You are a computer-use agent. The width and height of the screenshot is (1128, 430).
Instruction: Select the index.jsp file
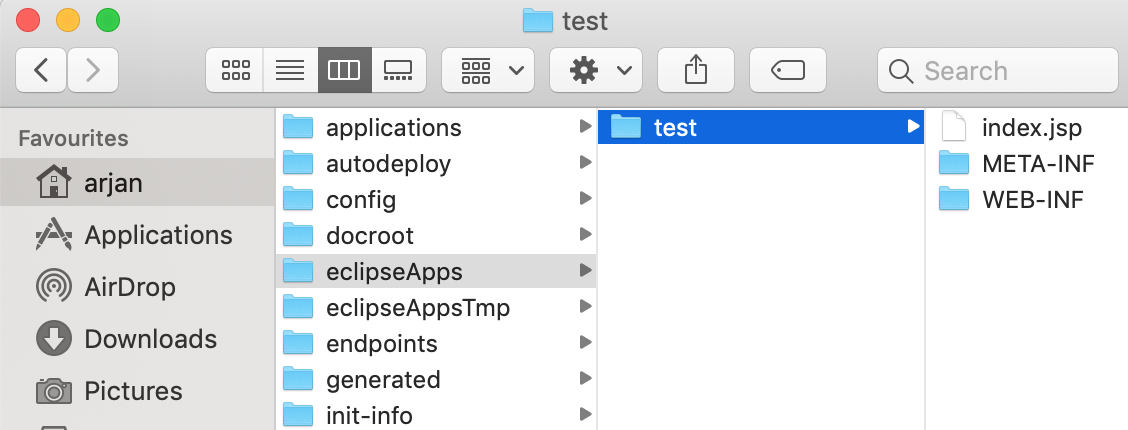pyautogui.click(x=1031, y=128)
